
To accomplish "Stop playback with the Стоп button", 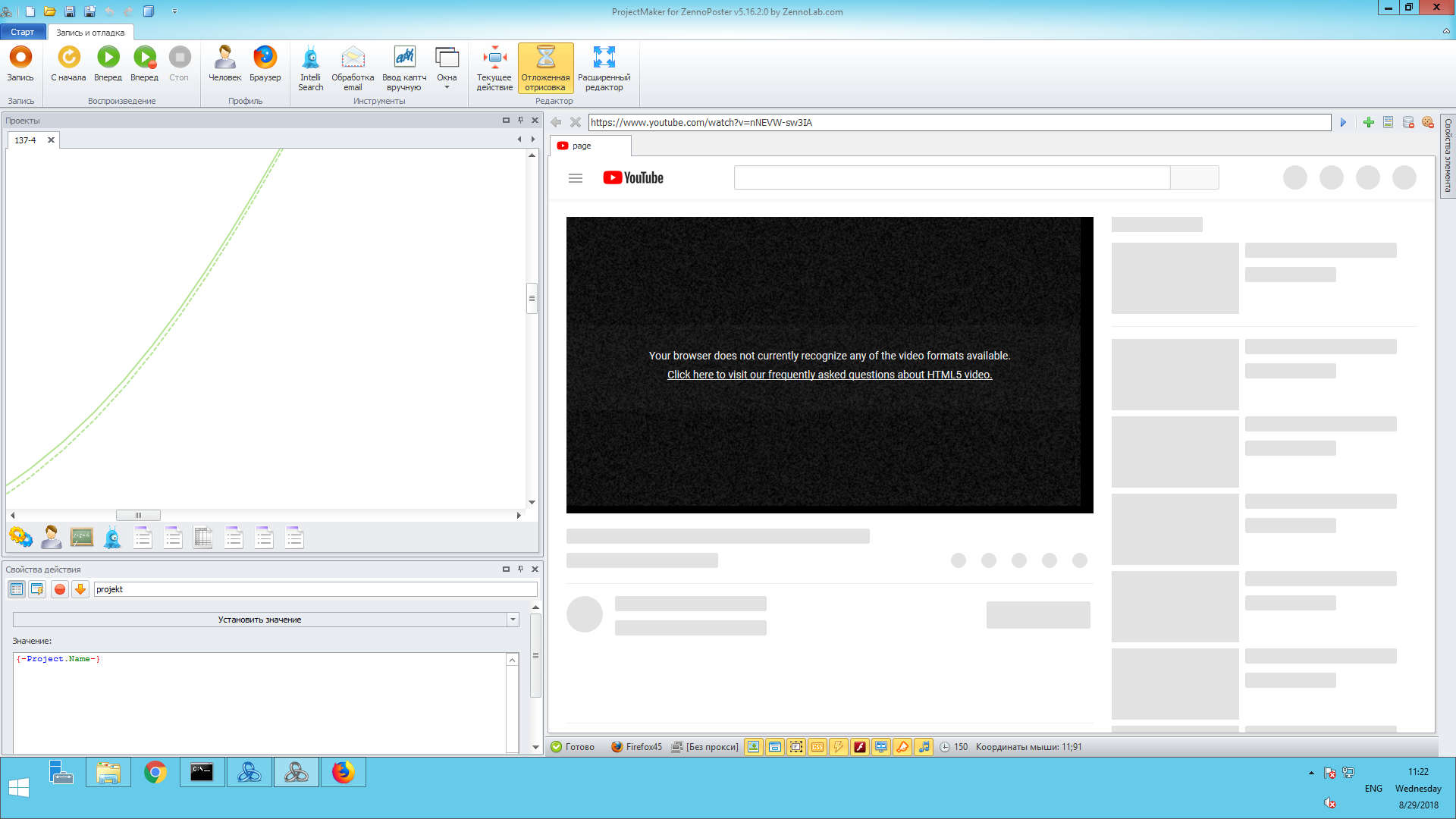I will (179, 64).
